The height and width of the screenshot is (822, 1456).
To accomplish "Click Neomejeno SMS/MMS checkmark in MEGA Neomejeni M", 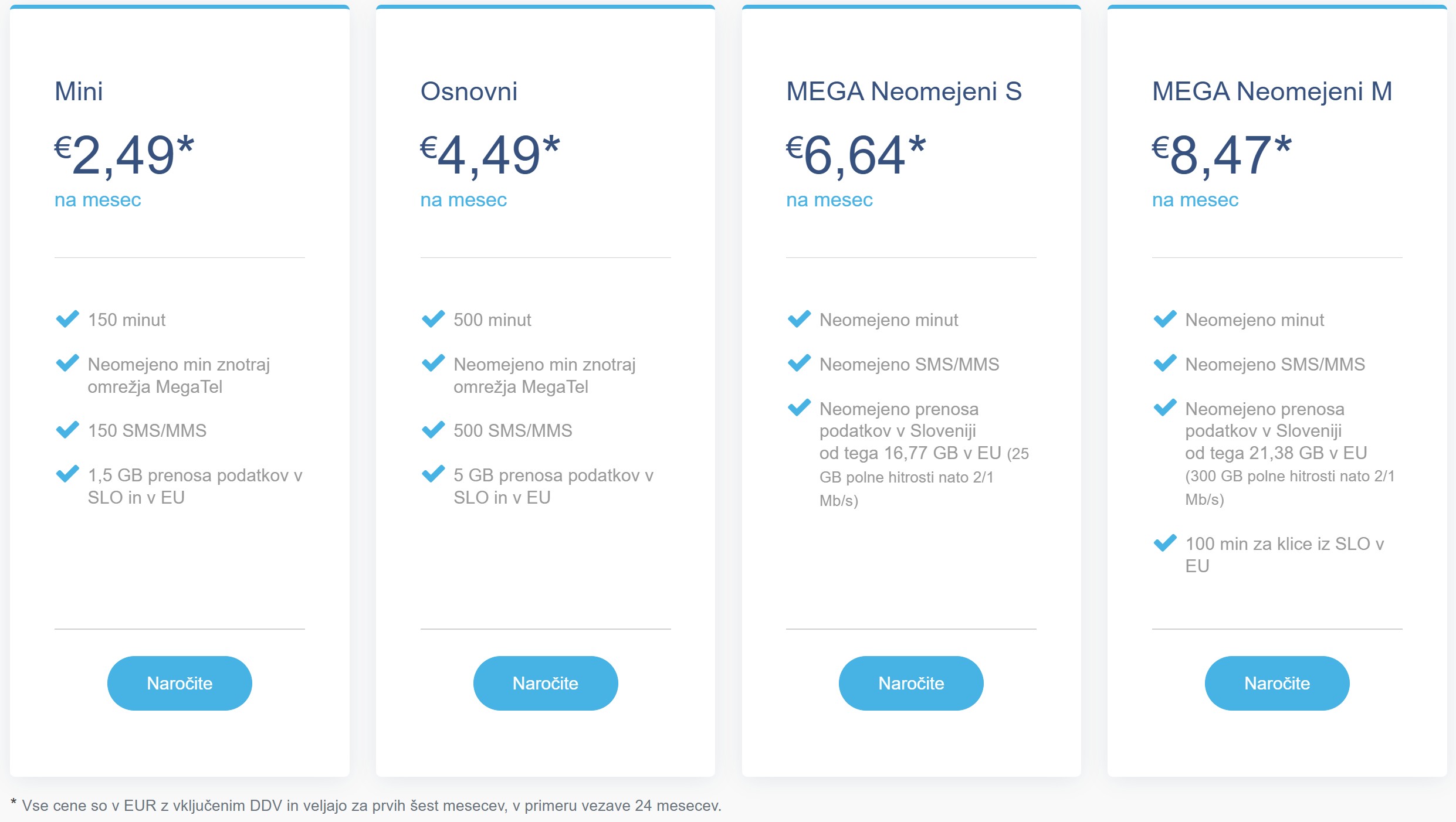I will (x=1164, y=364).
